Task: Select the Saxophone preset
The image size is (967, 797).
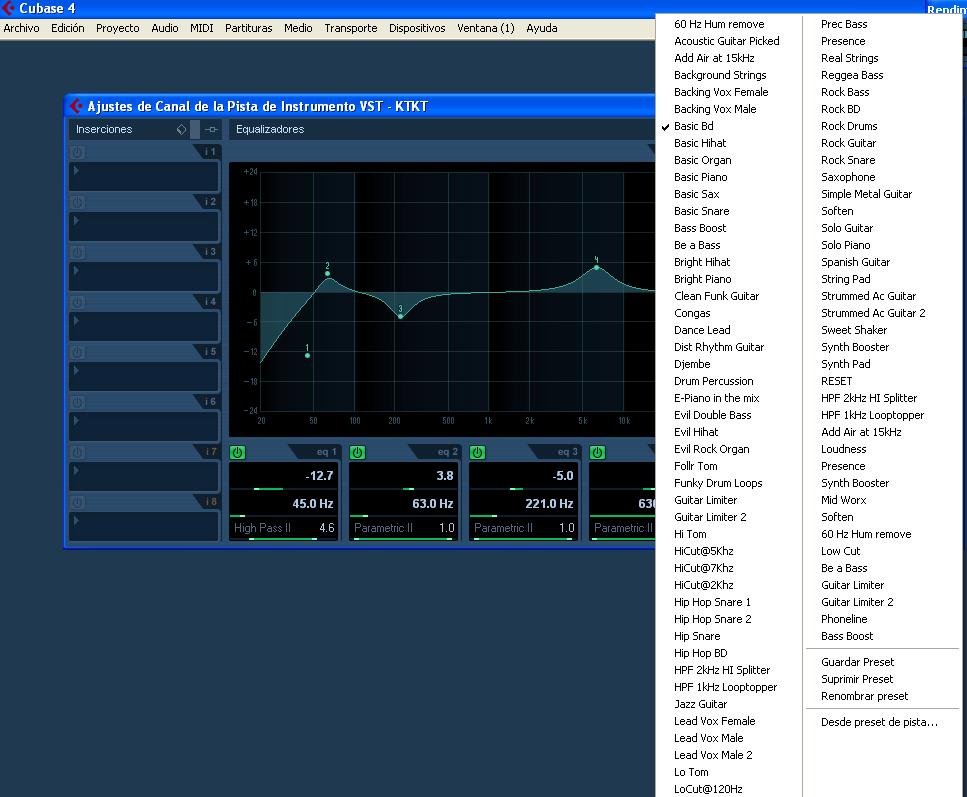Action: pos(848,177)
